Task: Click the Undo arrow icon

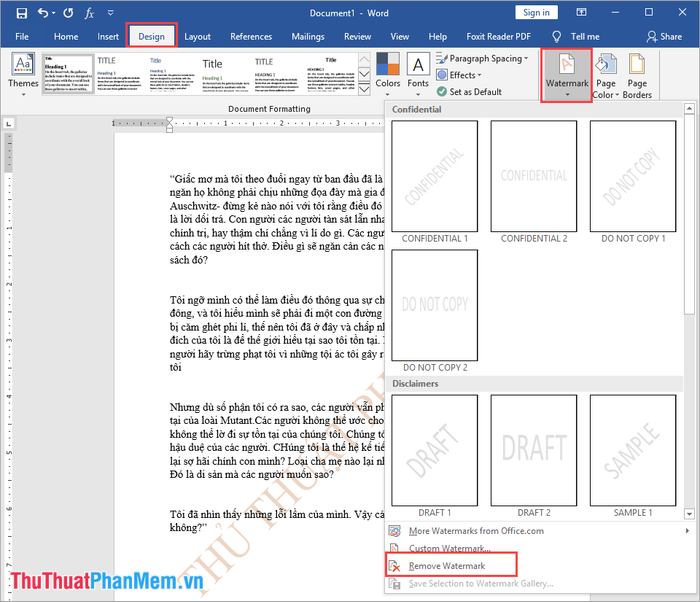Action: (44, 13)
